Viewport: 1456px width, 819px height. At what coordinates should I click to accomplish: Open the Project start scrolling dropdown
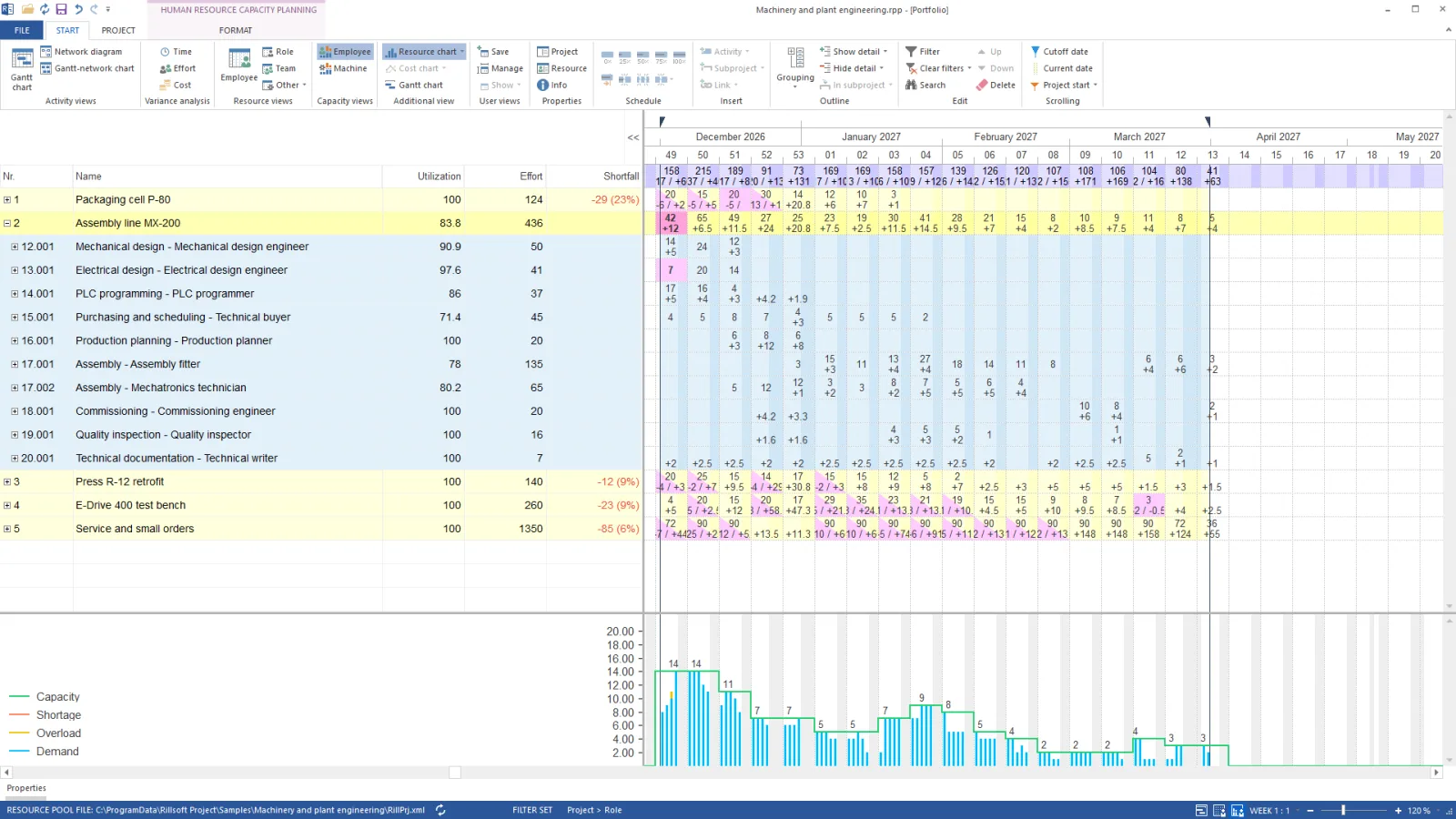click(x=1064, y=85)
